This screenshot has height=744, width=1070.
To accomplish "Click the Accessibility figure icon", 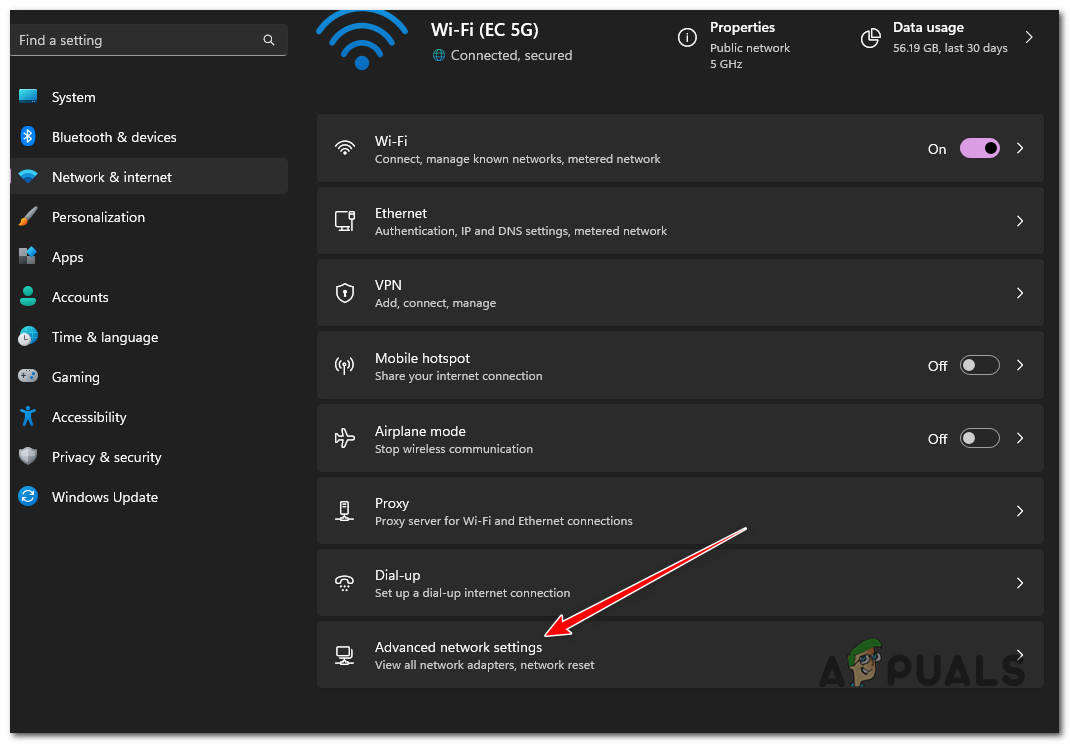I will point(28,416).
